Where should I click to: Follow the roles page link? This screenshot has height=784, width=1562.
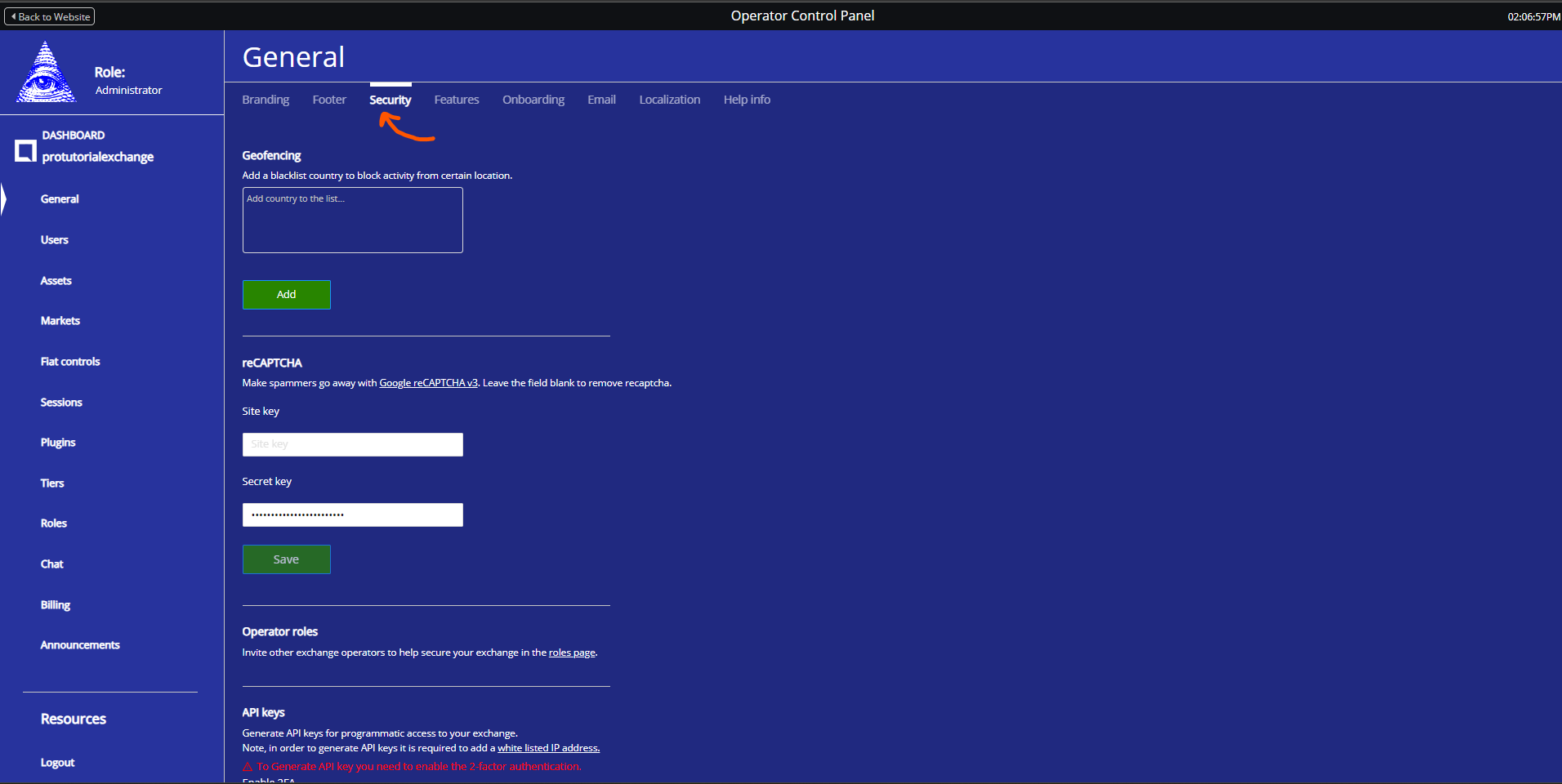[x=572, y=653]
